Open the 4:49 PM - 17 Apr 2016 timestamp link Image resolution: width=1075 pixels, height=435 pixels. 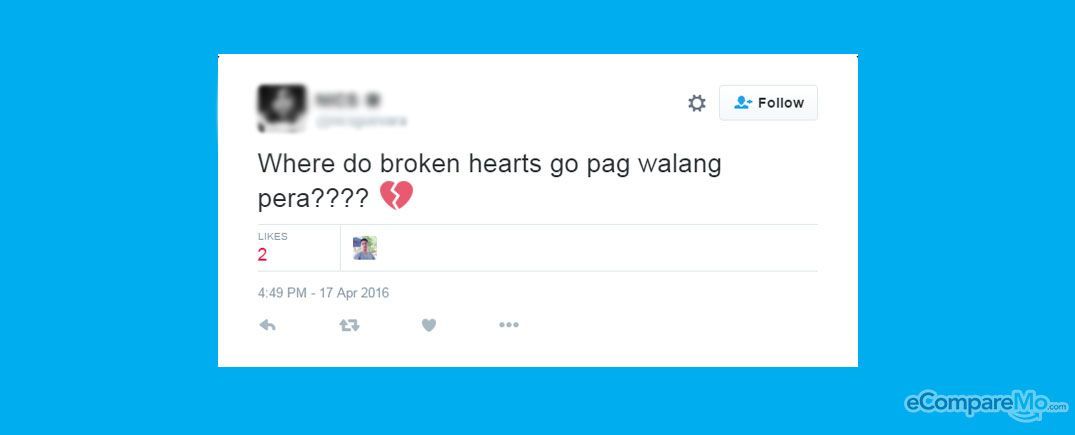point(323,293)
